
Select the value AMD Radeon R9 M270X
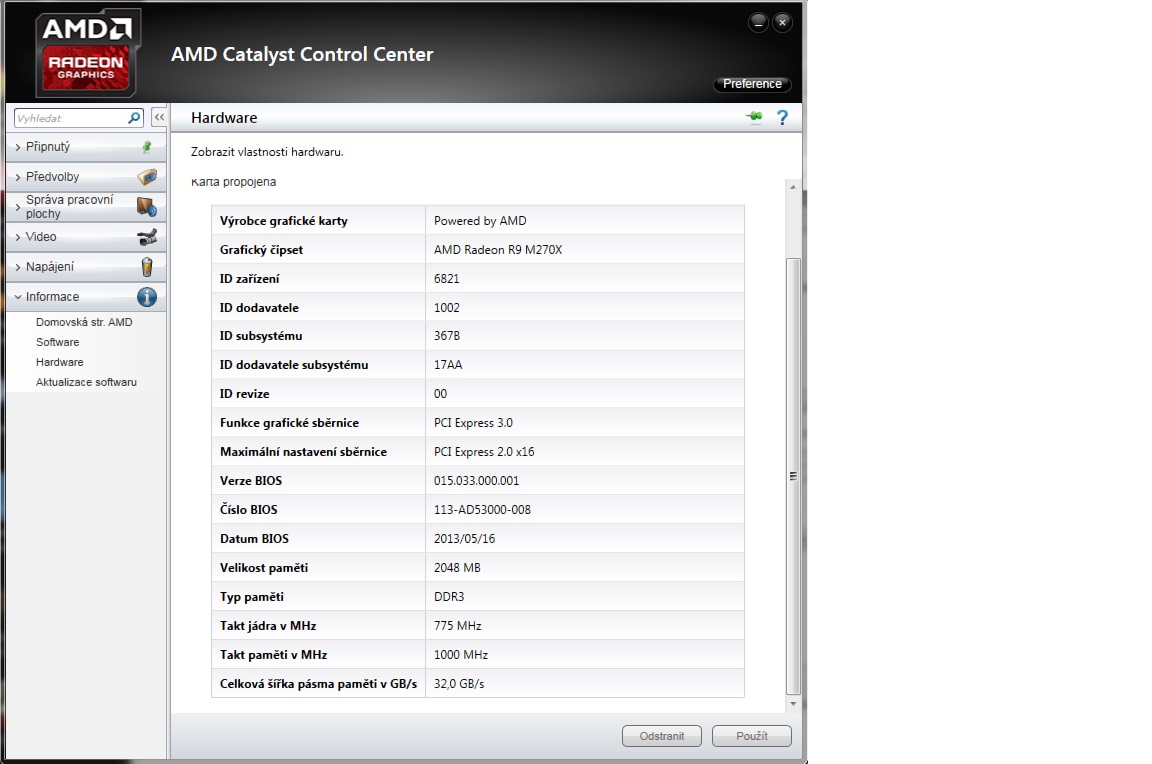[497, 250]
